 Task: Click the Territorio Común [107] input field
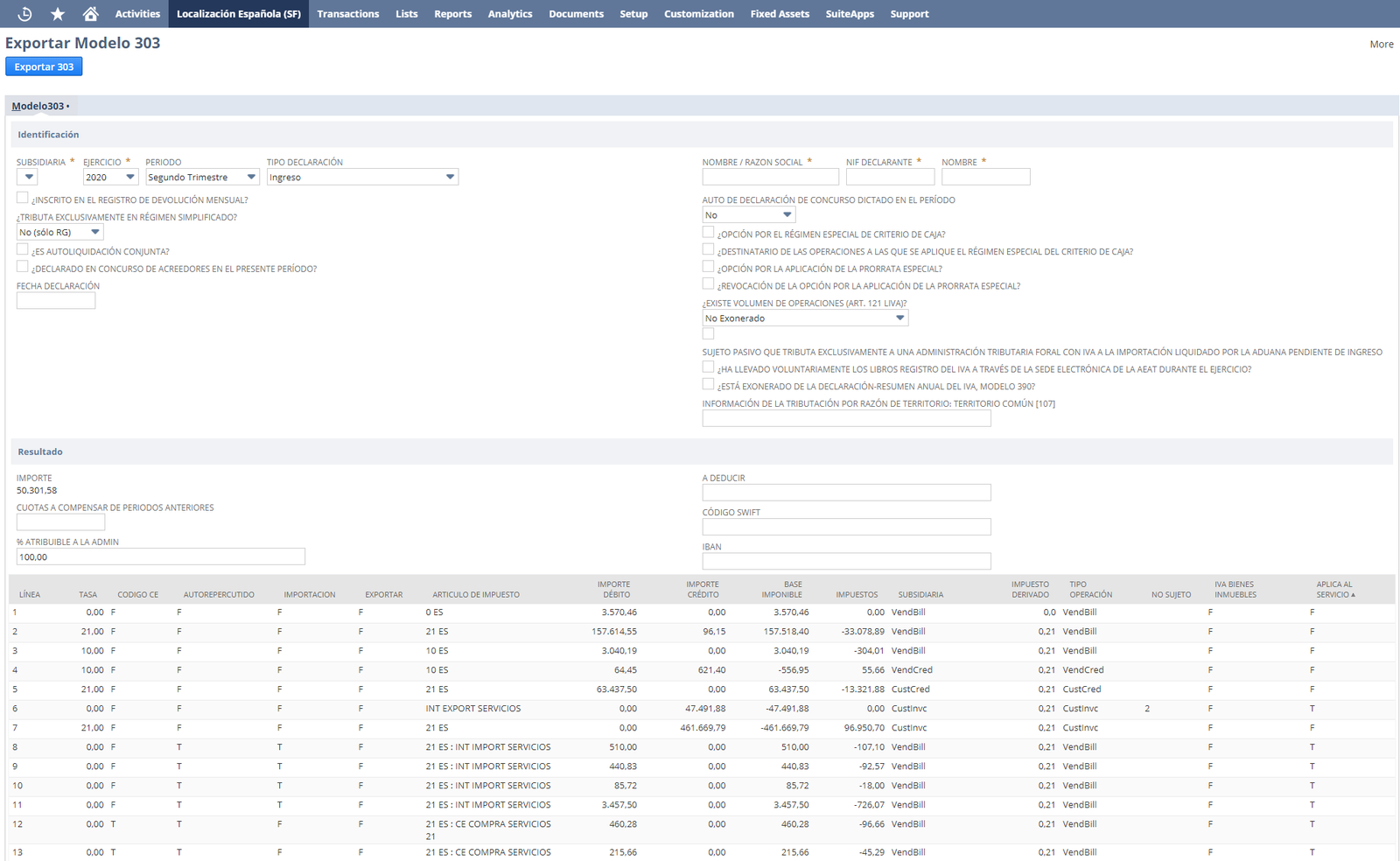tap(846, 418)
